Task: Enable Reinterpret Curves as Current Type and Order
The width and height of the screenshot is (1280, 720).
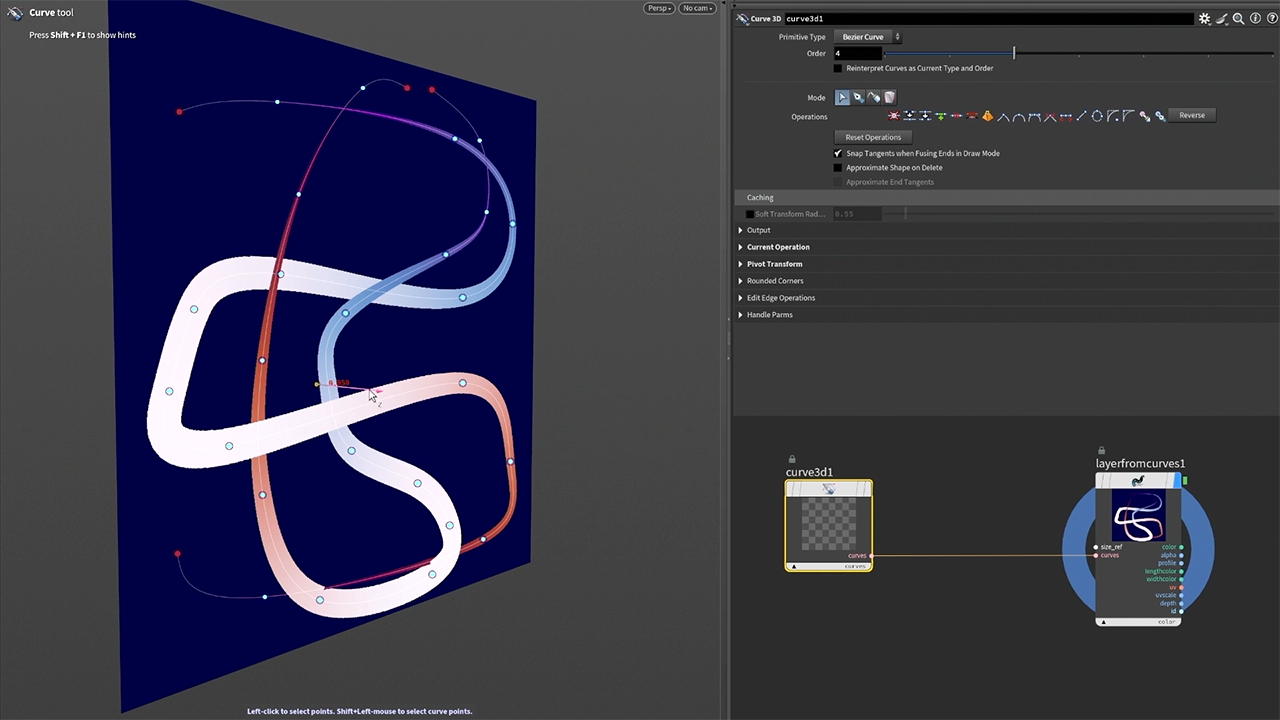Action: click(x=838, y=68)
